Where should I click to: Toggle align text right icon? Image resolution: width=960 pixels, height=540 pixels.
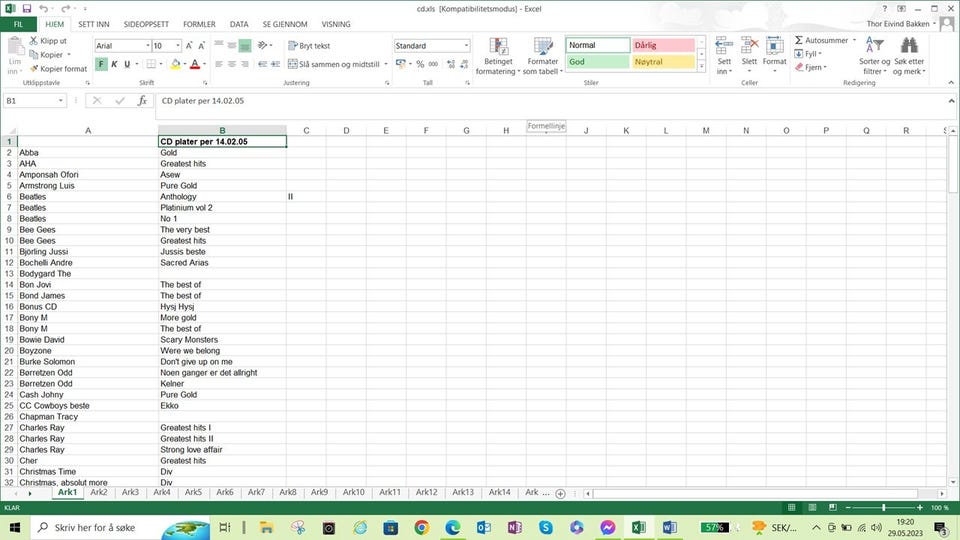[245, 64]
